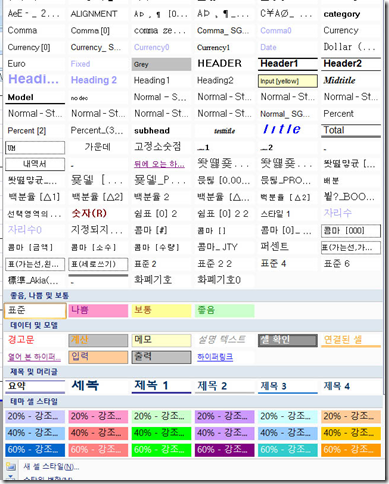This screenshot has height=484, width=389.
Task: Apply the orange 60% - 강조 style
Action: pos(351,450)
